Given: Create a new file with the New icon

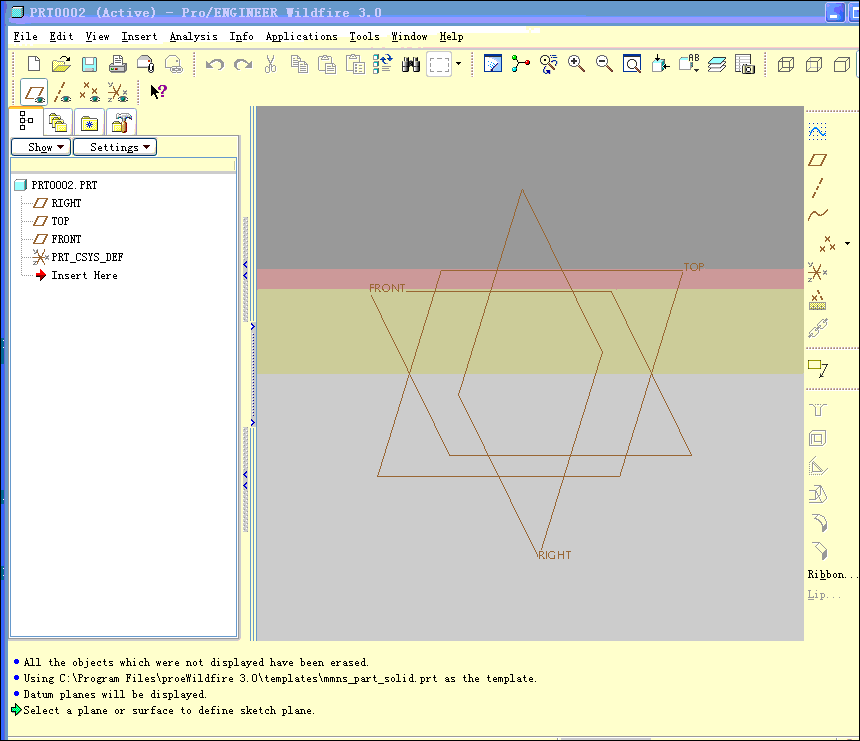Looking at the screenshot, I should [34, 64].
